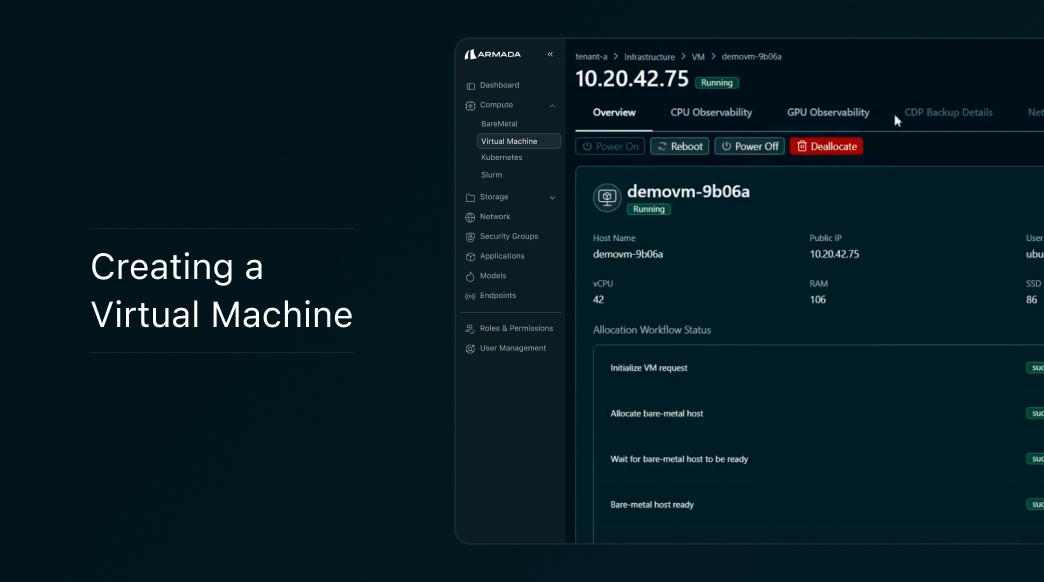Click the 10.20.42.75 page title
The height and width of the screenshot is (582, 1044).
[x=632, y=79]
